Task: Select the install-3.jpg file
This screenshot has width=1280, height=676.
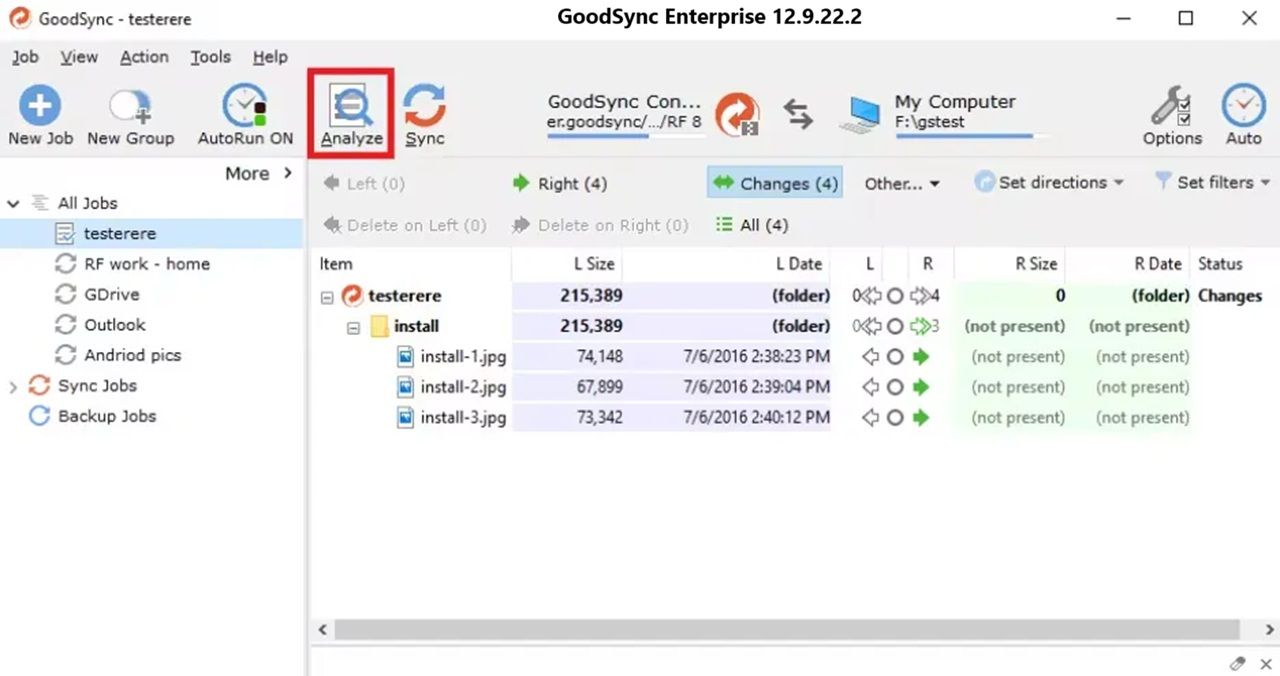Action: pyautogui.click(x=463, y=417)
